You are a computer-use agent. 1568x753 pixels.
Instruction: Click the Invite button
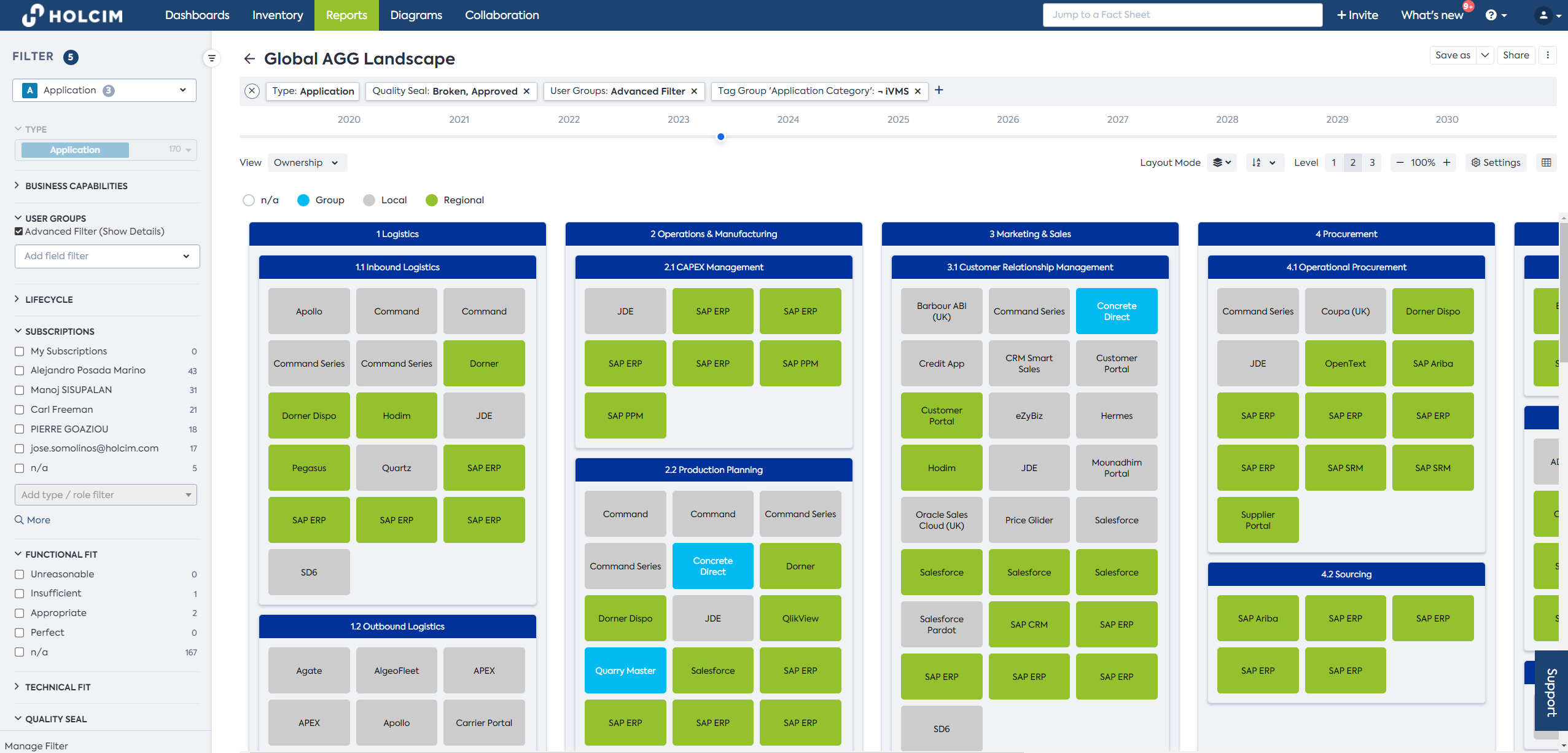1357,15
